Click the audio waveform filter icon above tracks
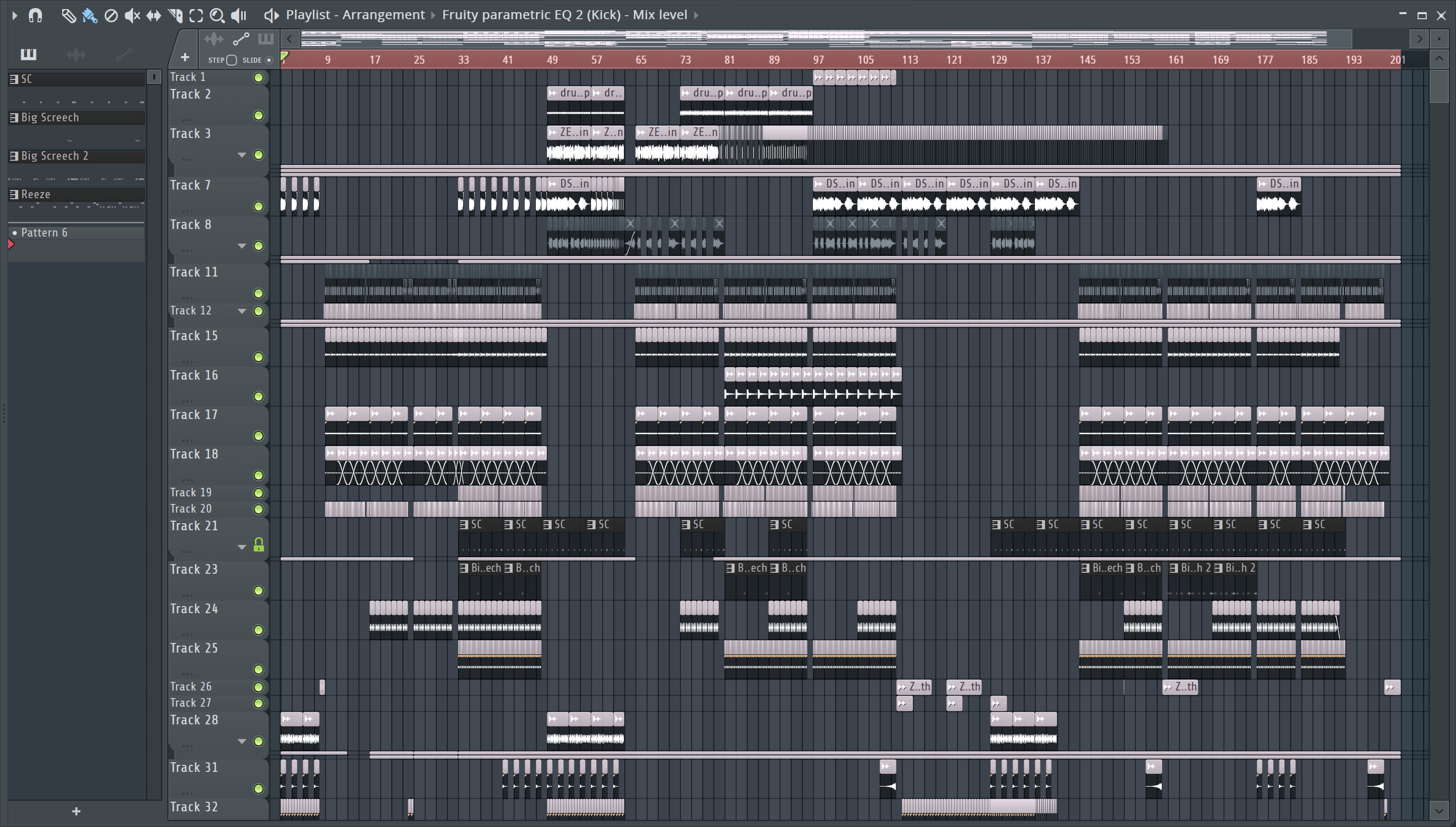The height and width of the screenshot is (827, 1456). [214, 39]
